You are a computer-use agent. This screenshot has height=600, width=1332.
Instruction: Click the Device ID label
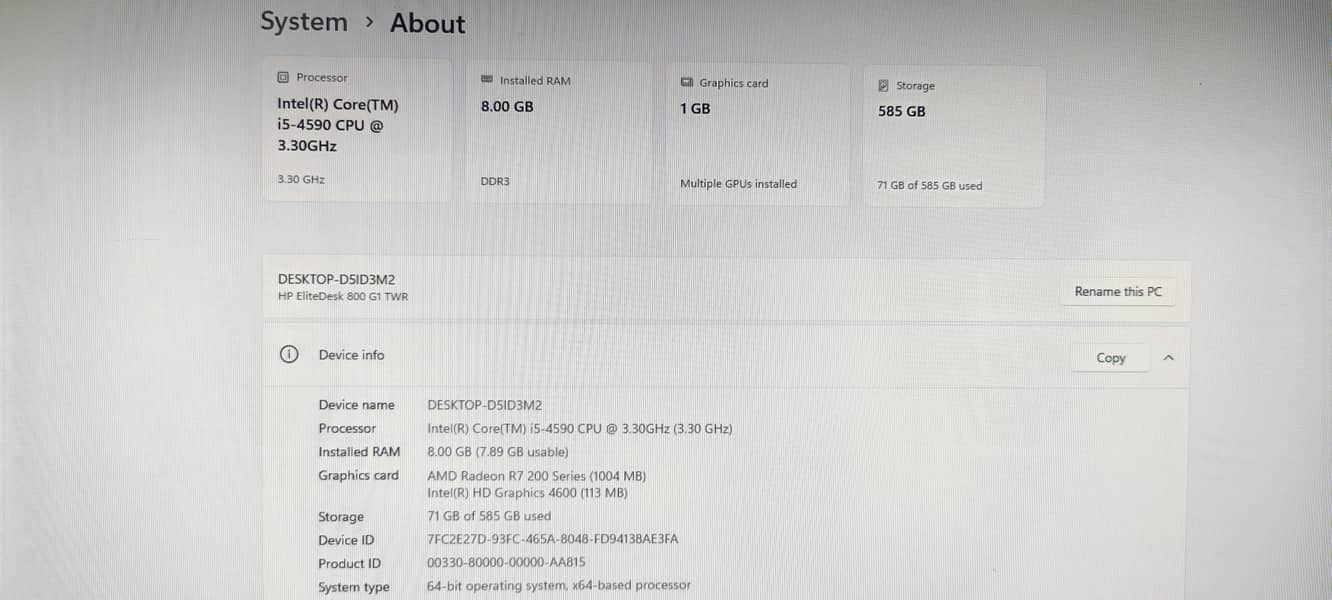pos(346,540)
